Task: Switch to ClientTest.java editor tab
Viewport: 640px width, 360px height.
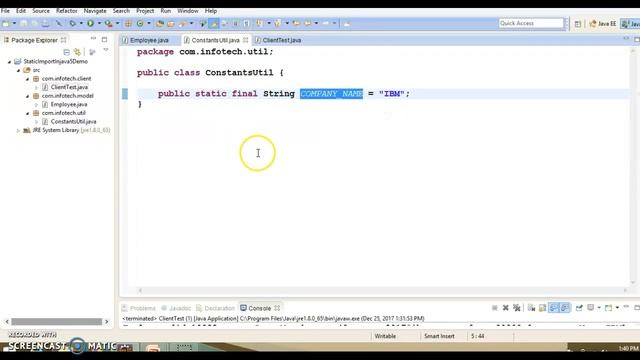Action: click(282, 40)
